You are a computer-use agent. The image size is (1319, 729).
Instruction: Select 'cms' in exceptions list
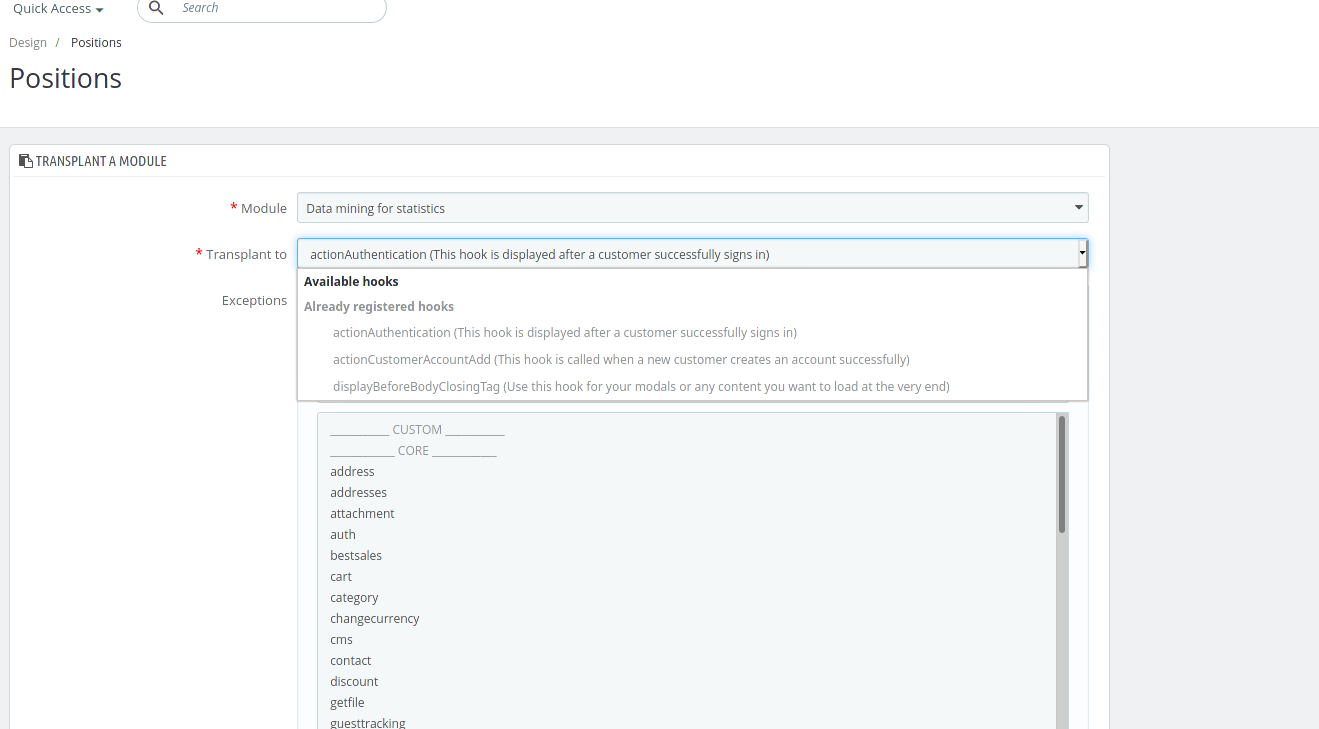click(x=687, y=640)
